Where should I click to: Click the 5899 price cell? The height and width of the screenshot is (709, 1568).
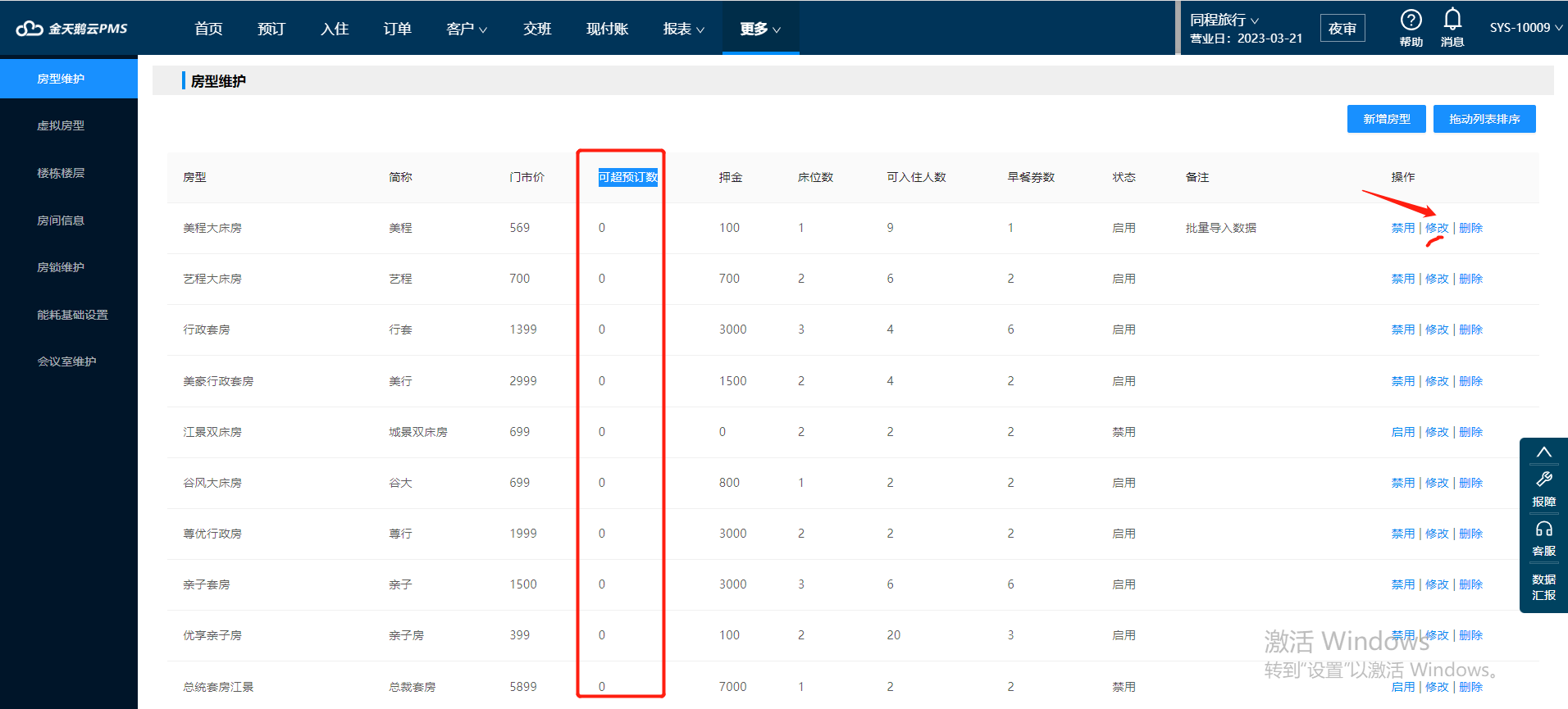[x=523, y=687]
